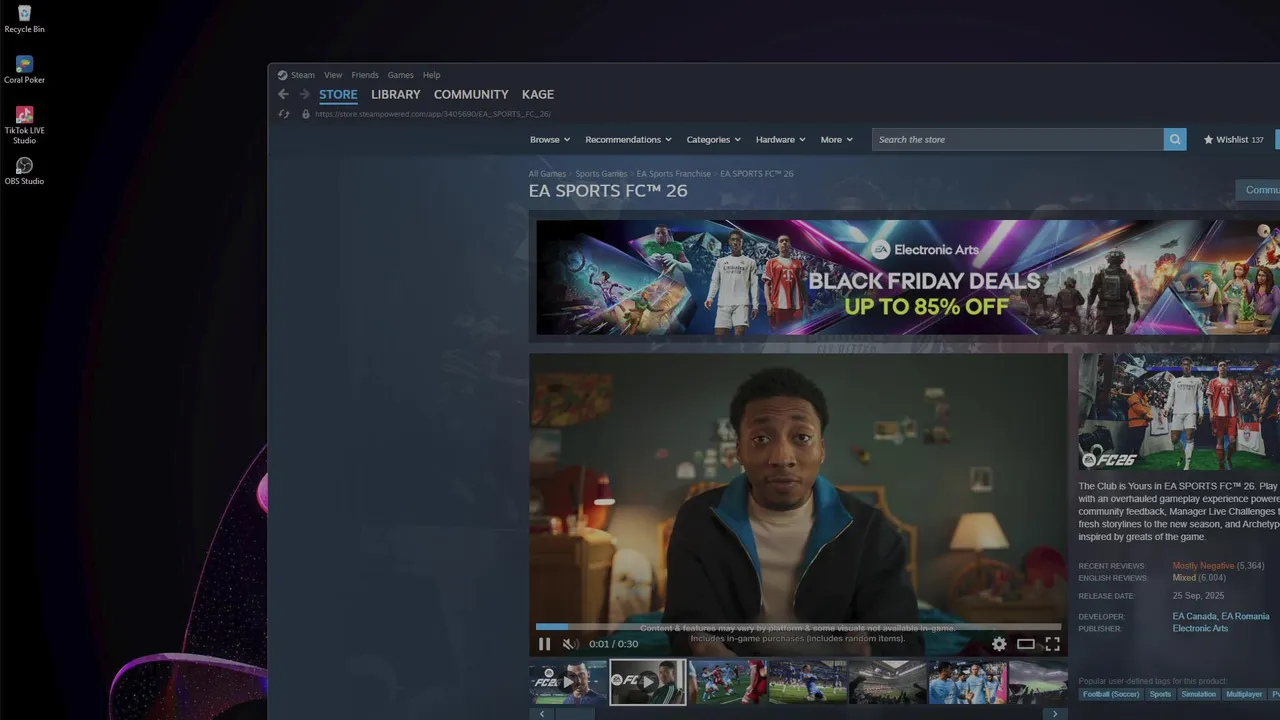
Task: Switch to the LIBRARY tab
Action: click(396, 95)
